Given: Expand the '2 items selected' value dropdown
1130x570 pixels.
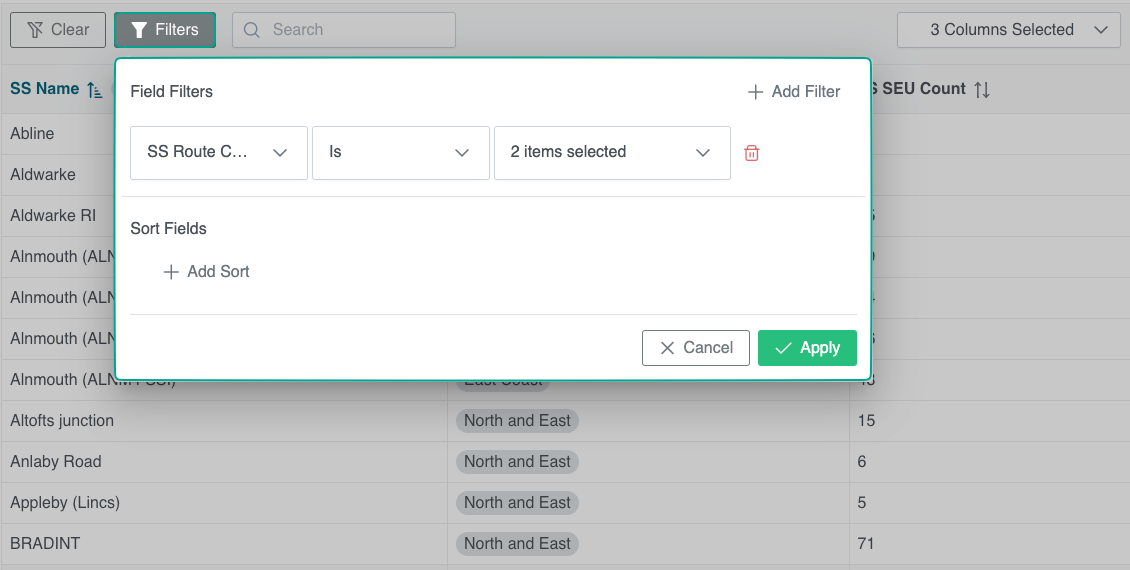Looking at the screenshot, I should tap(611, 153).
